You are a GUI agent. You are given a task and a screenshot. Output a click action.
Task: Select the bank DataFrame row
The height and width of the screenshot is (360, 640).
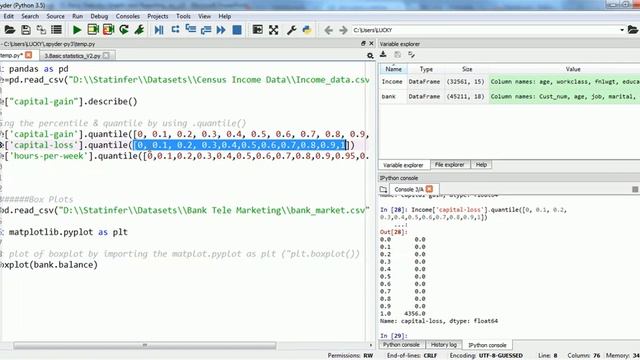509,96
